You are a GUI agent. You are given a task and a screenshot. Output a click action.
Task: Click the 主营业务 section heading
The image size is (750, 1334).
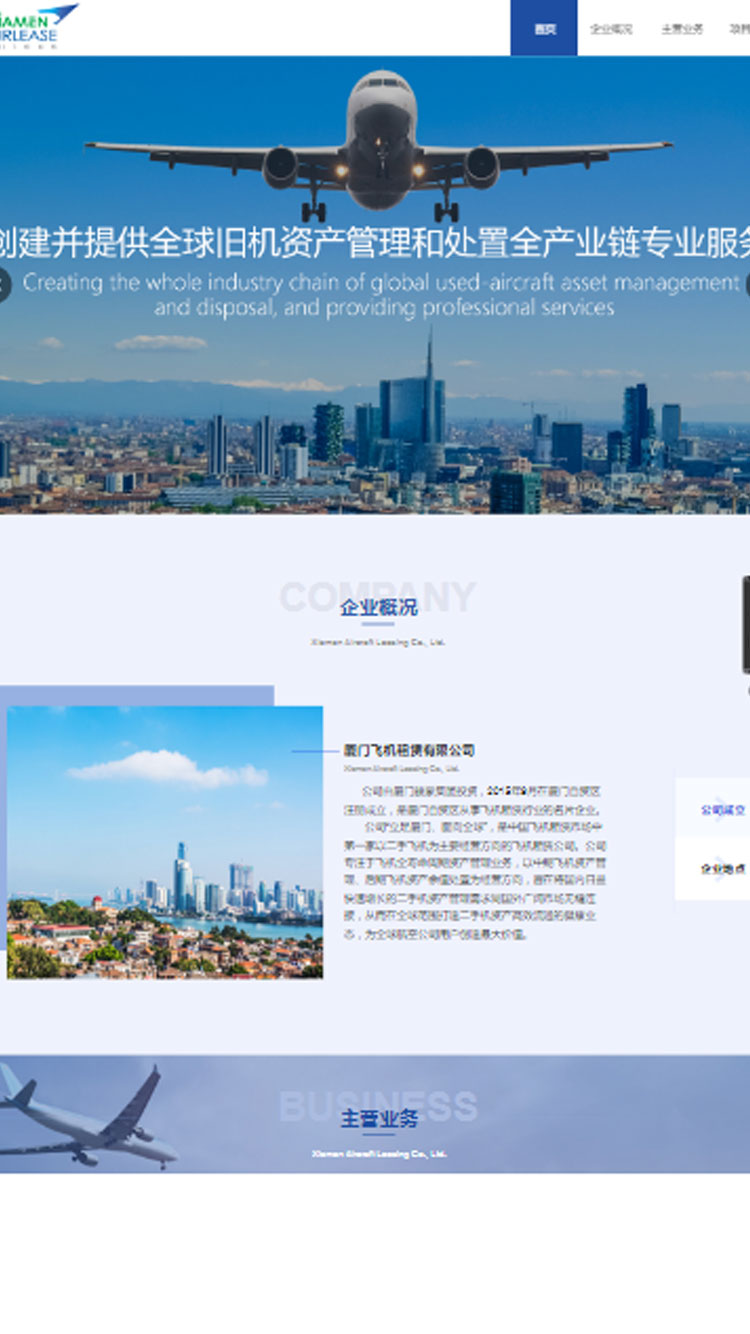pos(379,1118)
